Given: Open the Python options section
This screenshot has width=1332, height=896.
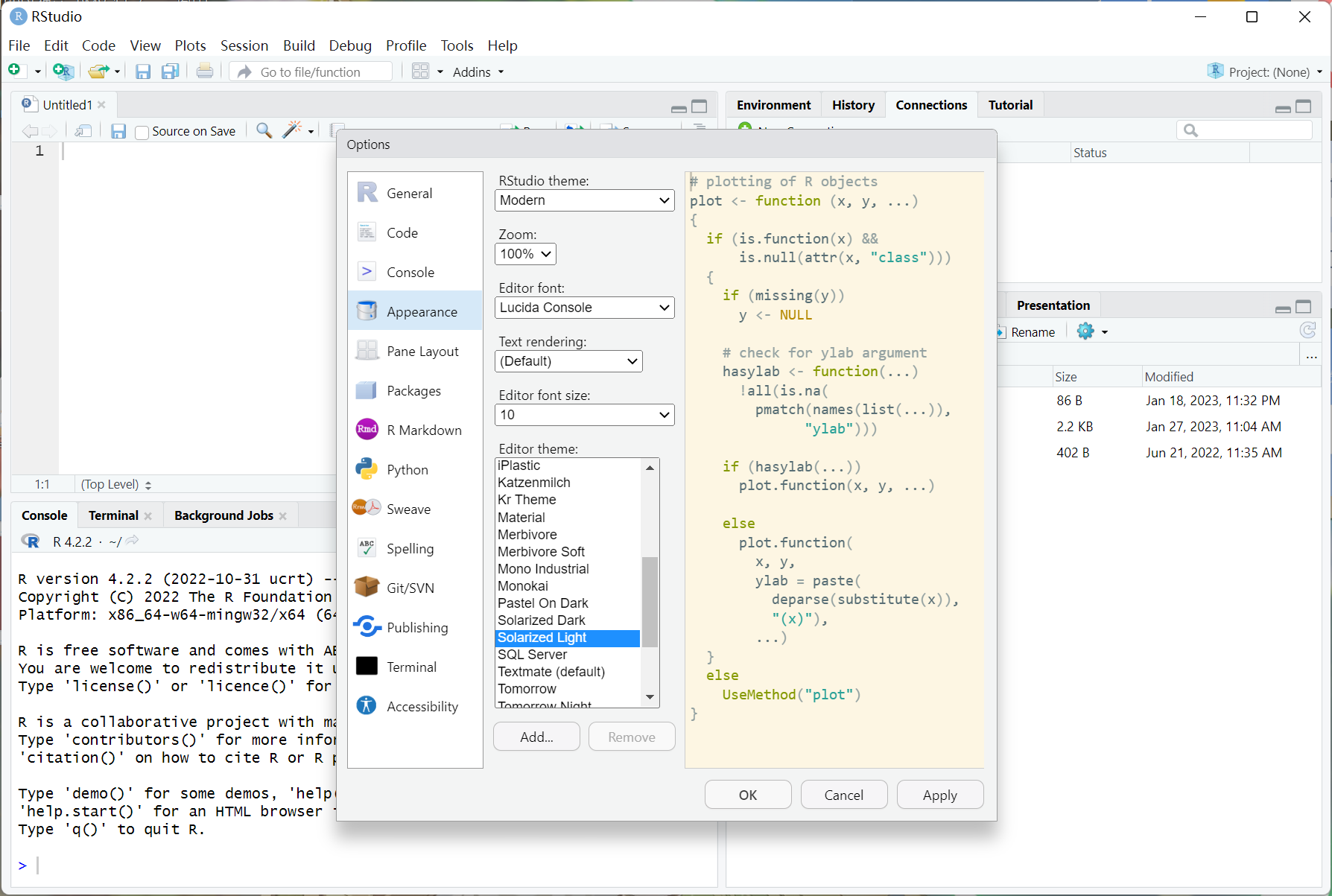Looking at the screenshot, I should point(407,470).
